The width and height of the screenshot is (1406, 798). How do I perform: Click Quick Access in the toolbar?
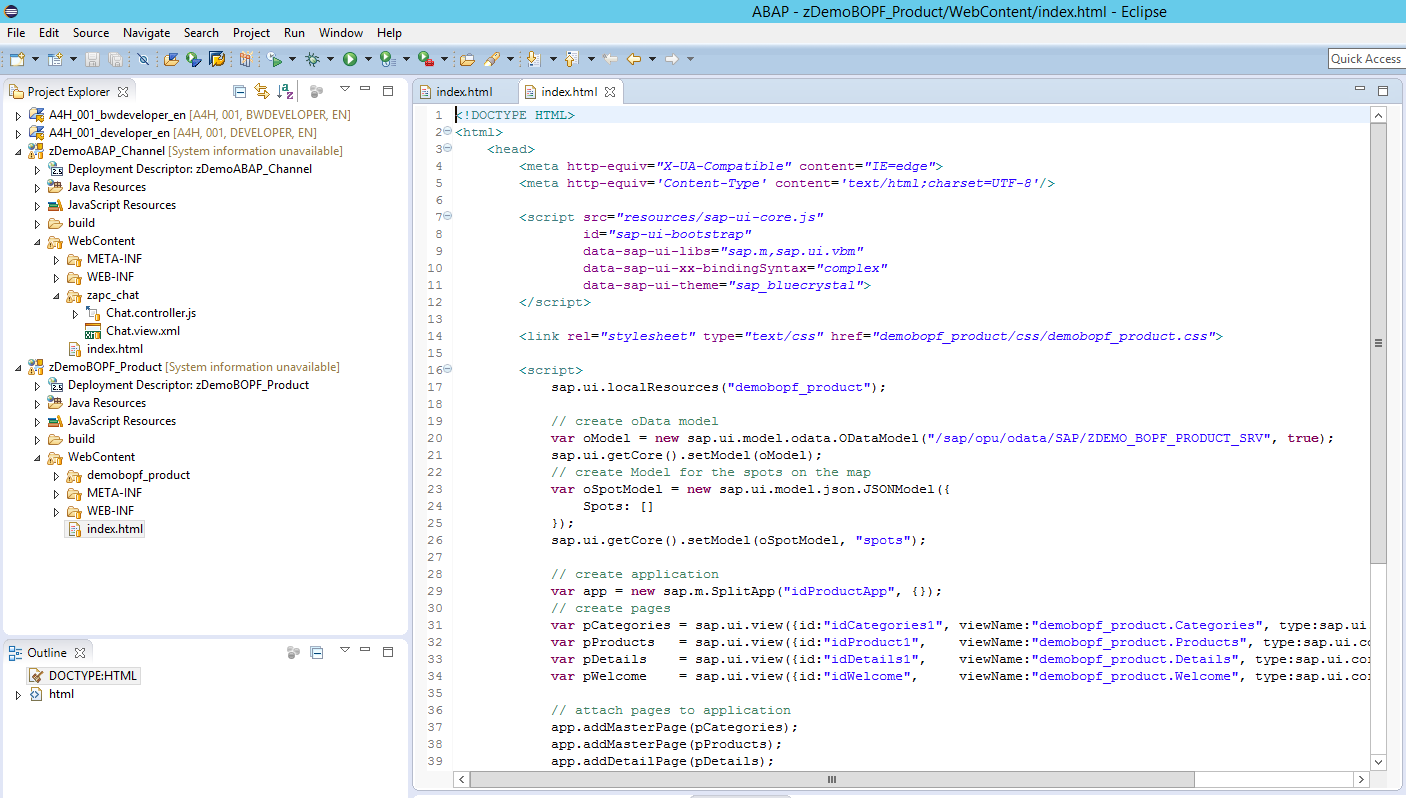(1365, 58)
